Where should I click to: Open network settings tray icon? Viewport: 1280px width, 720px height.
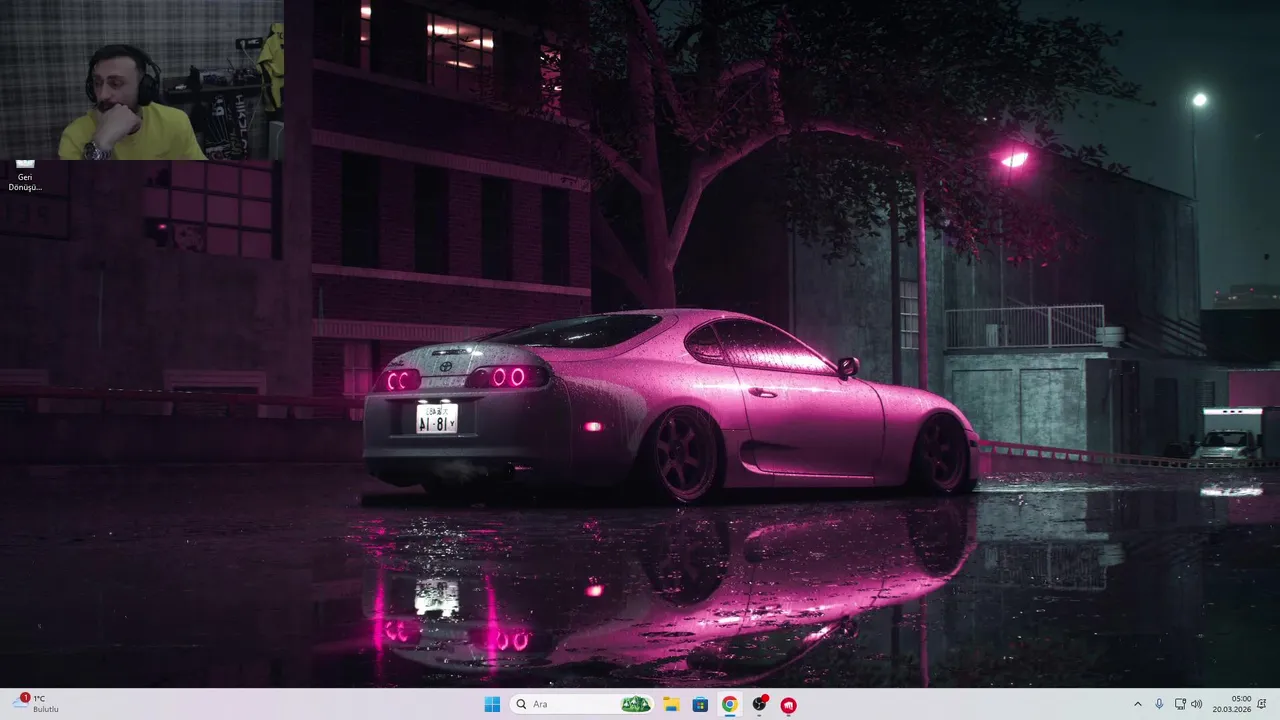point(1180,704)
